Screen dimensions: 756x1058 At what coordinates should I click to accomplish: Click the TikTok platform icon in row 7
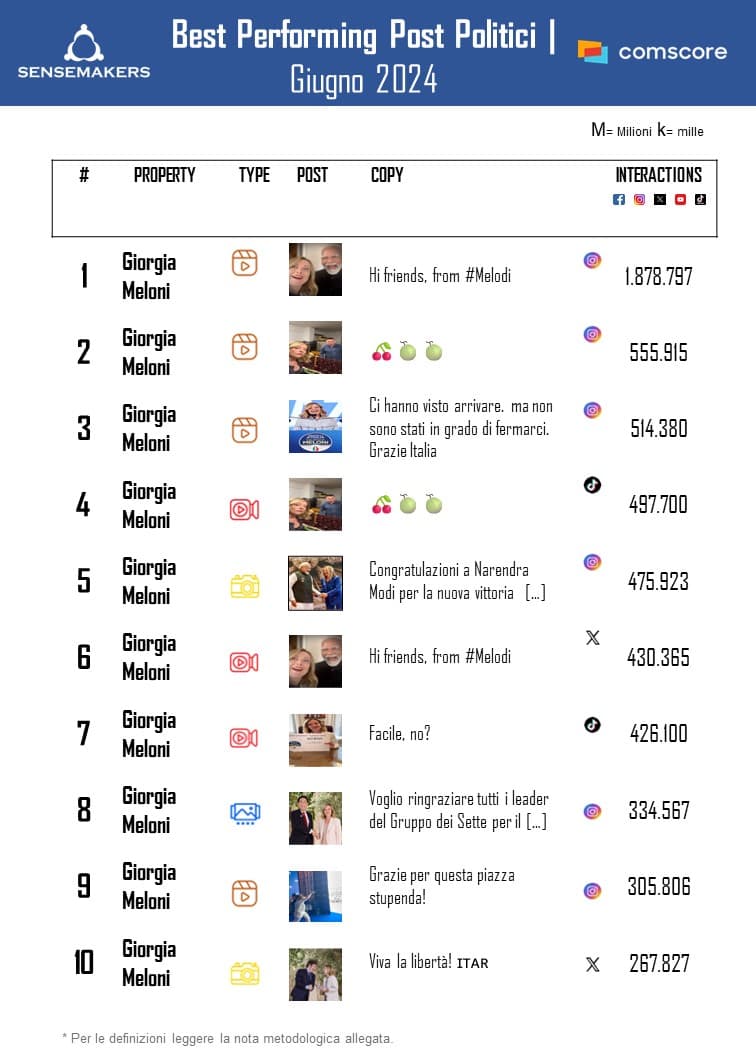tap(592, 725)
